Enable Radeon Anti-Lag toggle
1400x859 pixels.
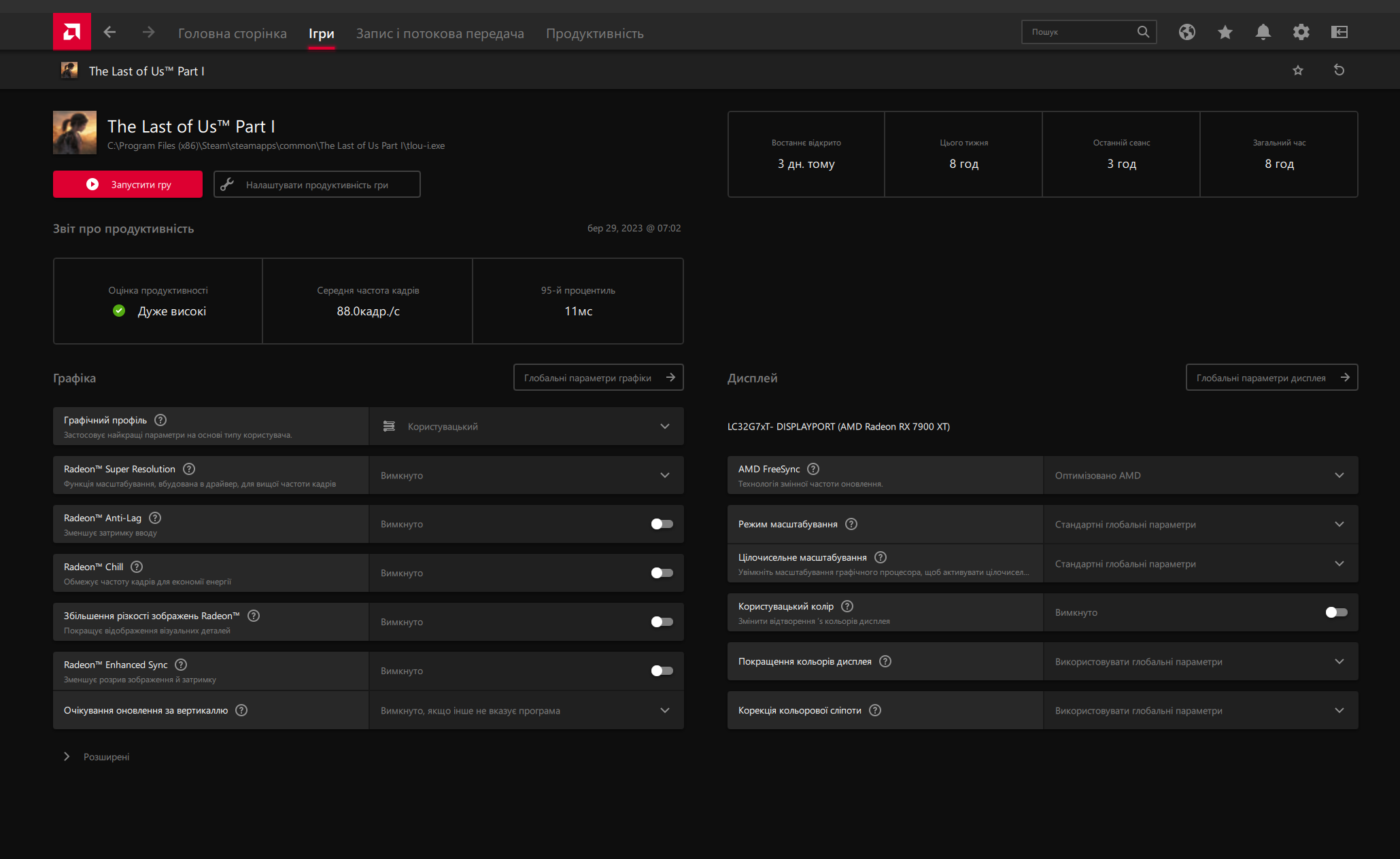[x=662, y=524]
